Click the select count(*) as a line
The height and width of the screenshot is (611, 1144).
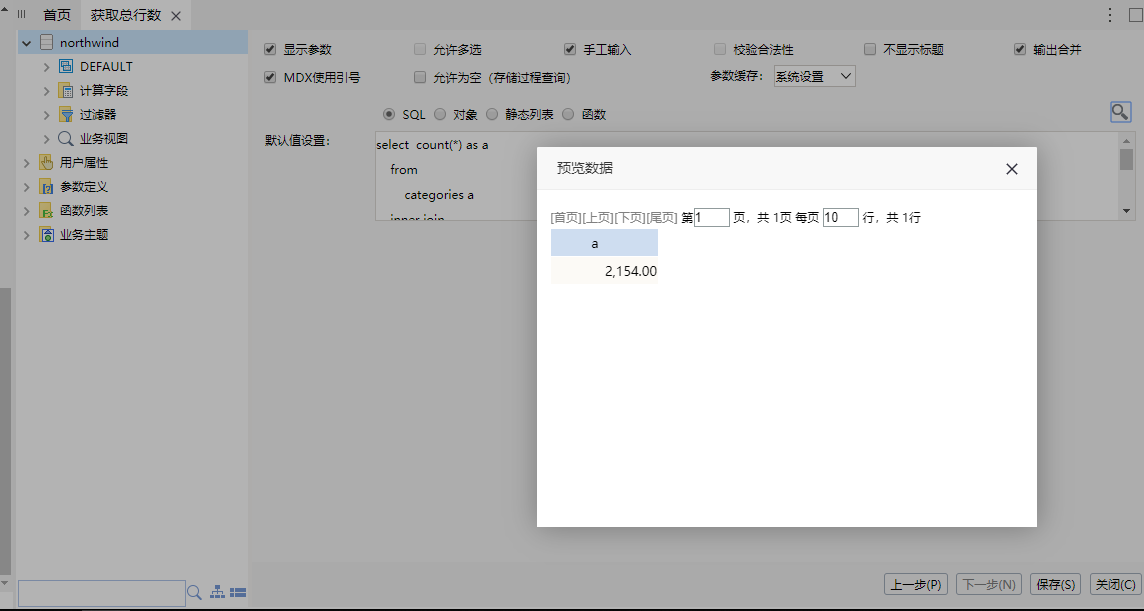click(432, 145)
